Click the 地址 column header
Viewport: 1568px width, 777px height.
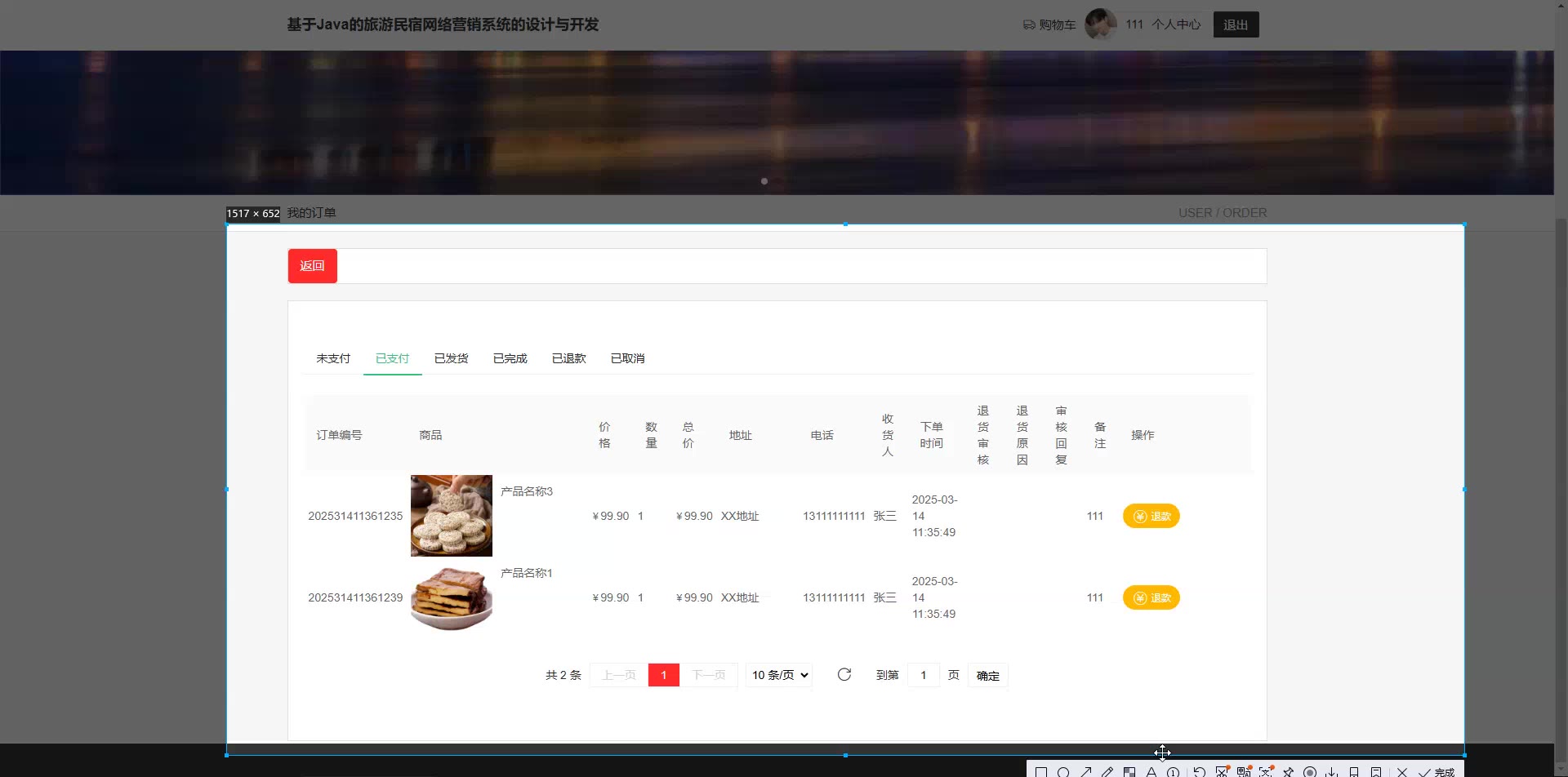click(741, 435)
